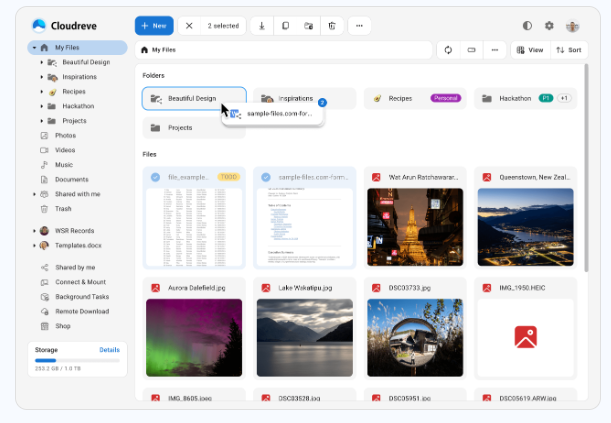
Task: Click the download icon in the toolbar
Action: coord(262,26)
